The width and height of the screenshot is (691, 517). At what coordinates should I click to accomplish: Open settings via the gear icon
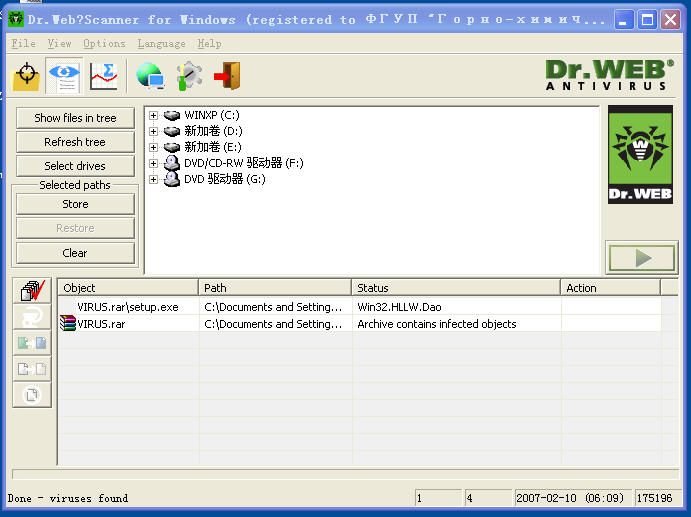[x=188, y=76]
